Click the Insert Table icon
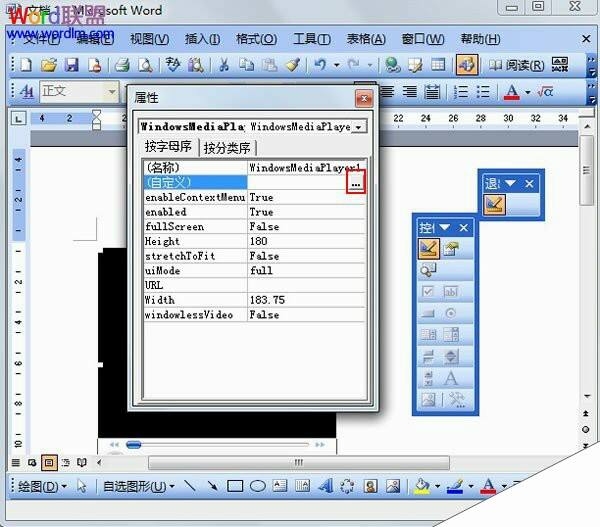The width and height of the screenshot is (600, 527). point(438,65)
